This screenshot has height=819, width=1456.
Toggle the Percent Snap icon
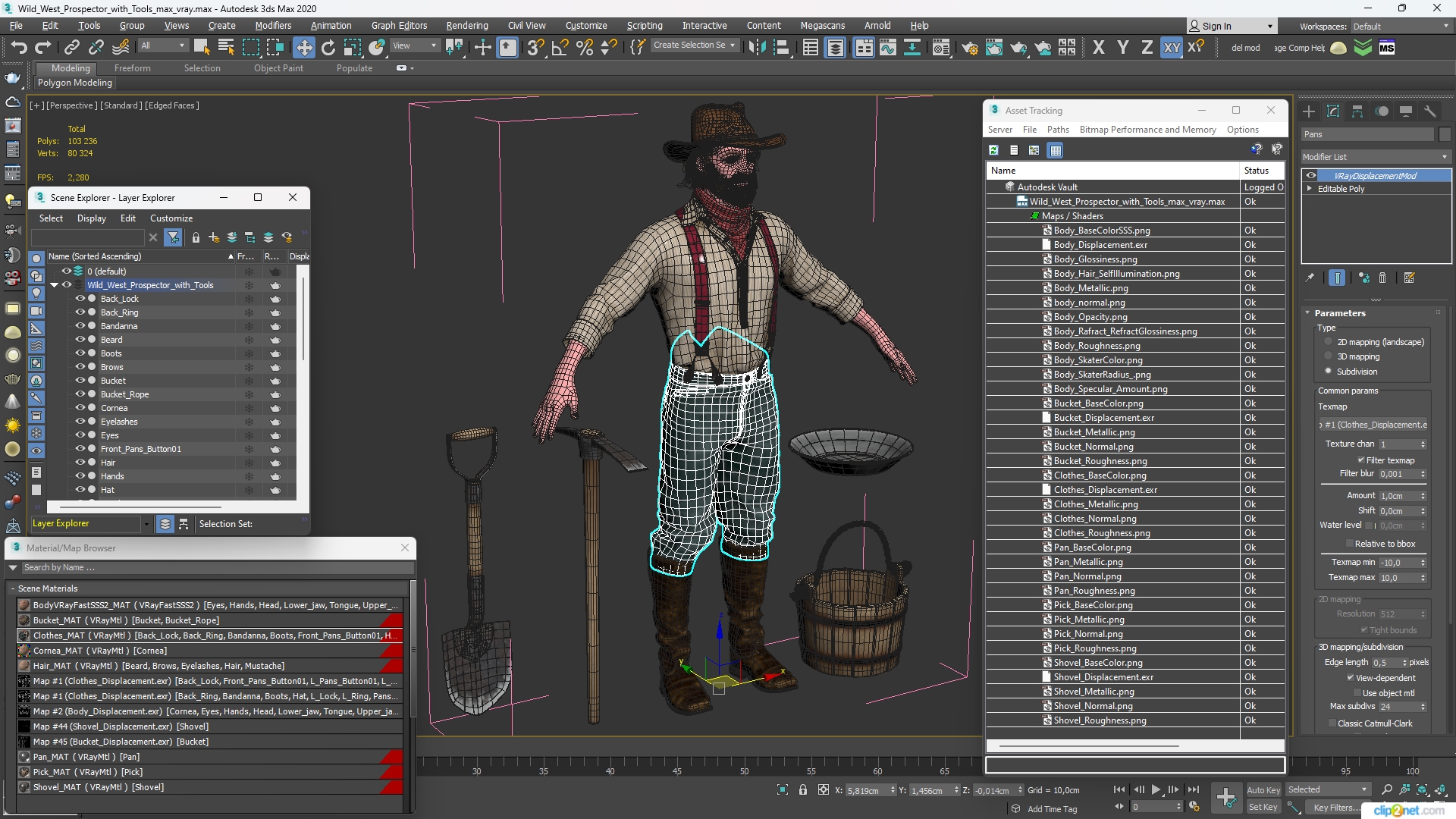pyautogui.click(x=585, y=47)
